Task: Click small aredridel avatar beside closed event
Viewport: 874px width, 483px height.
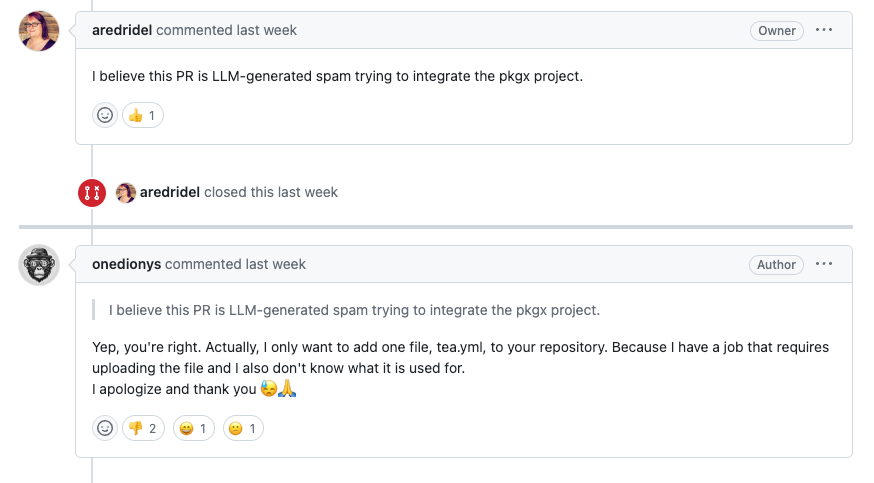Action: [126, 193]
